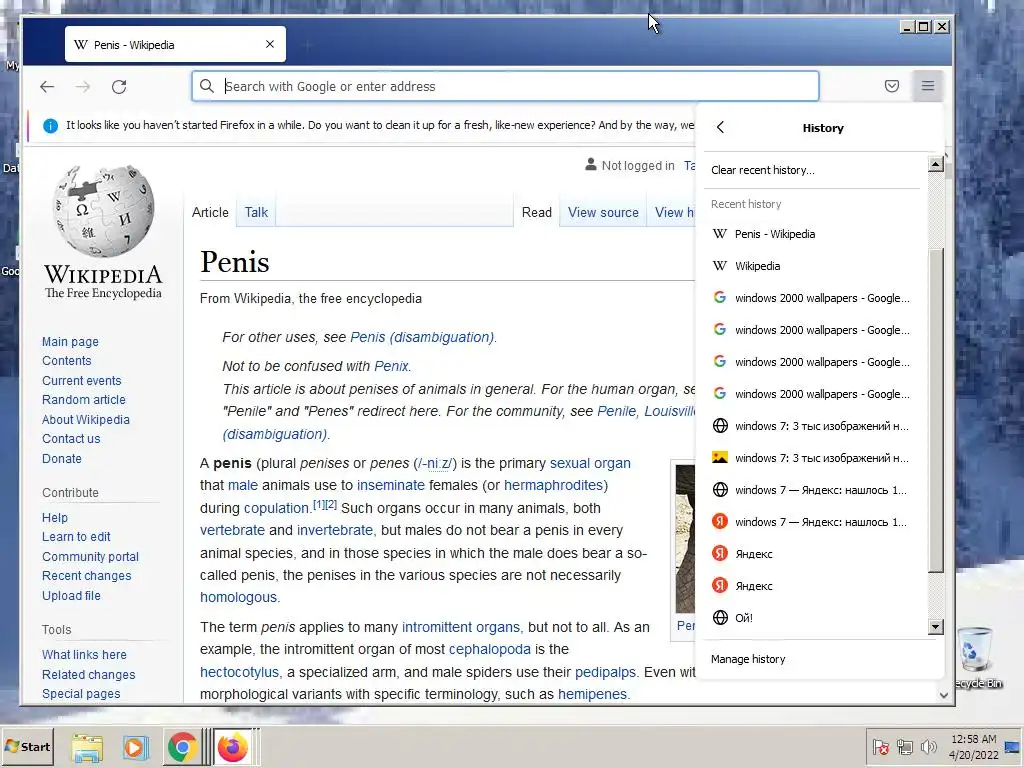Open the Firefox hamburger menu

(928, 86)
